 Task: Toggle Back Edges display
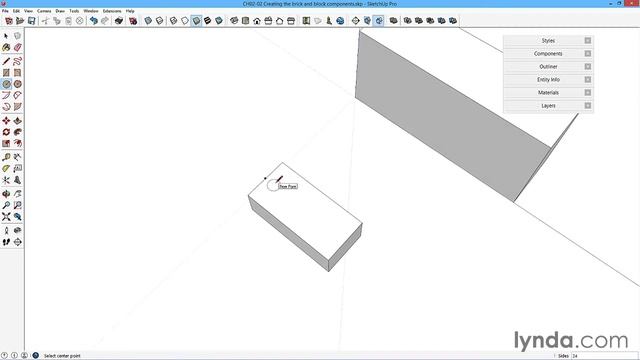coord(160,21)
